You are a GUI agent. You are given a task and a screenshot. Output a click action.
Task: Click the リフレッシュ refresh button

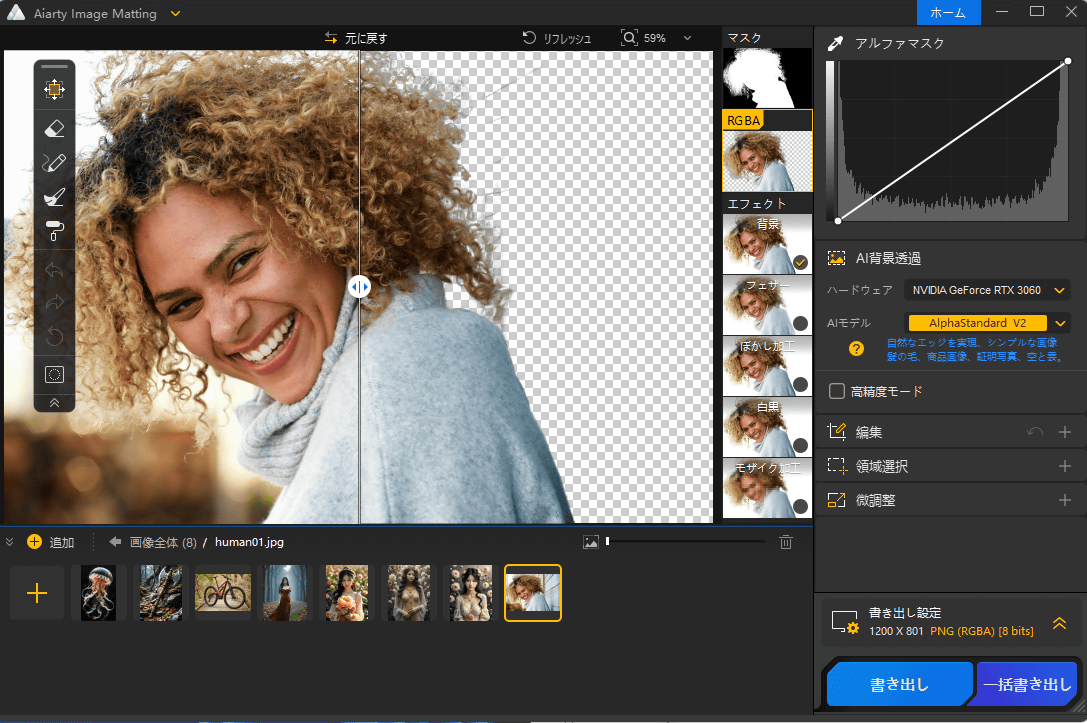[x=557, y=38]
